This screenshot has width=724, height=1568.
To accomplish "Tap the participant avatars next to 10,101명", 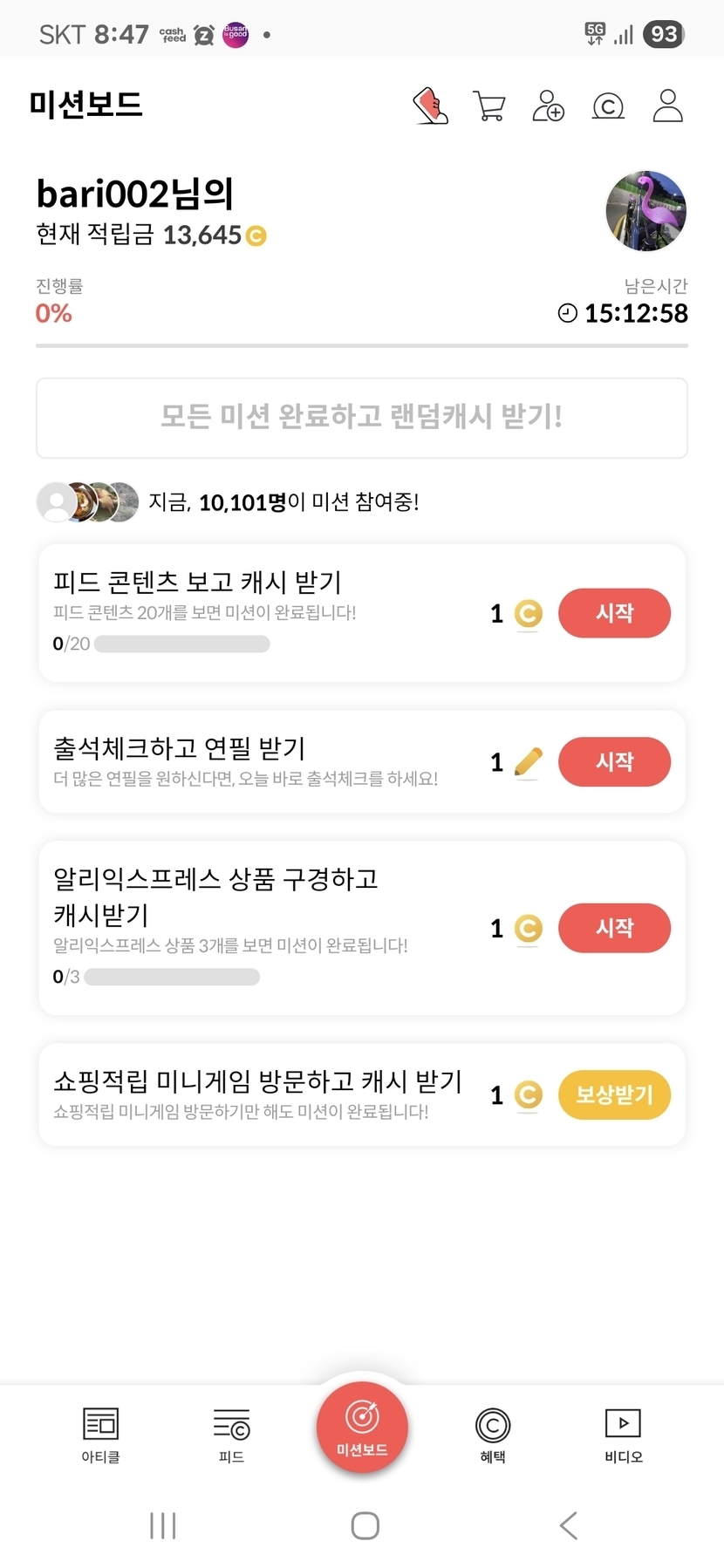I will (87, 502).
